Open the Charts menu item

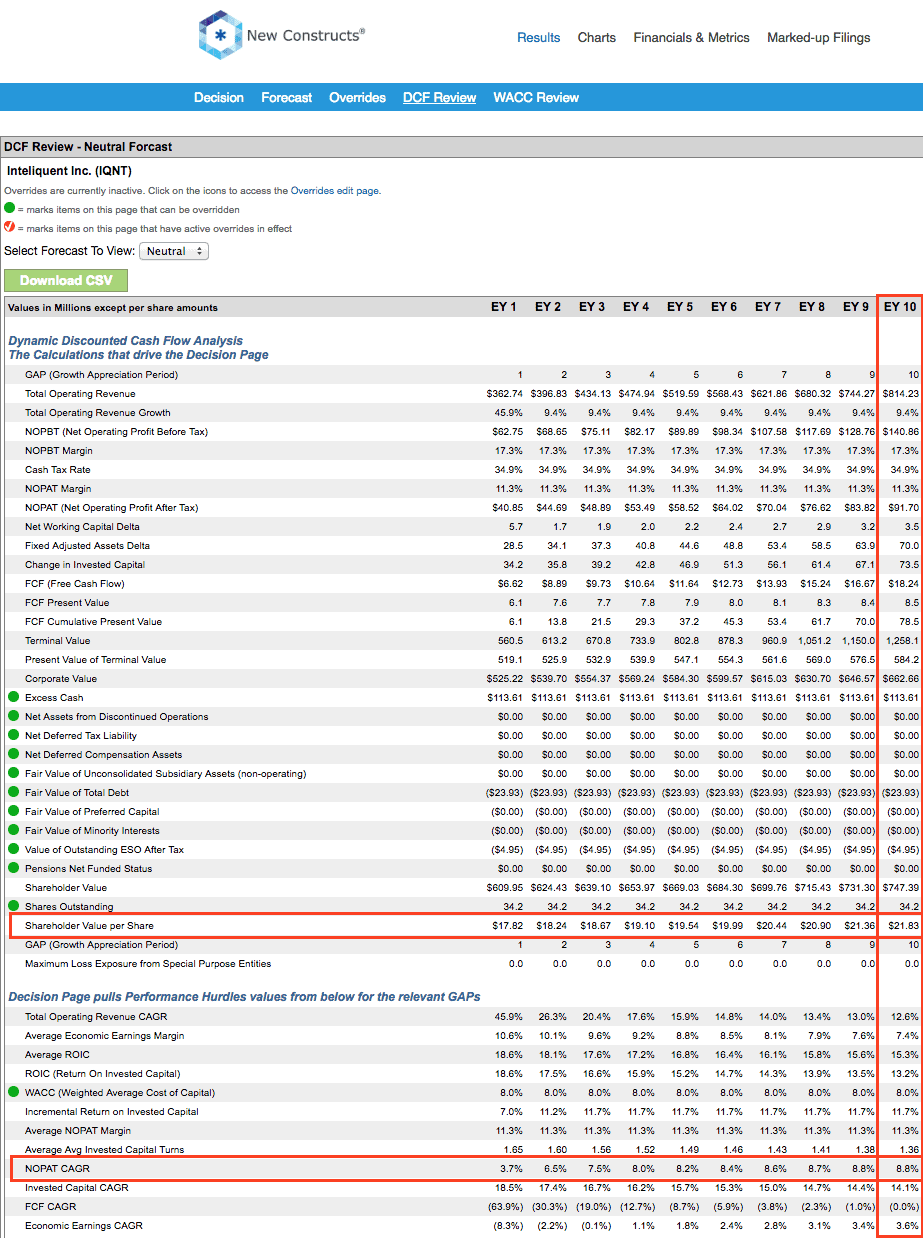(597, 37)
